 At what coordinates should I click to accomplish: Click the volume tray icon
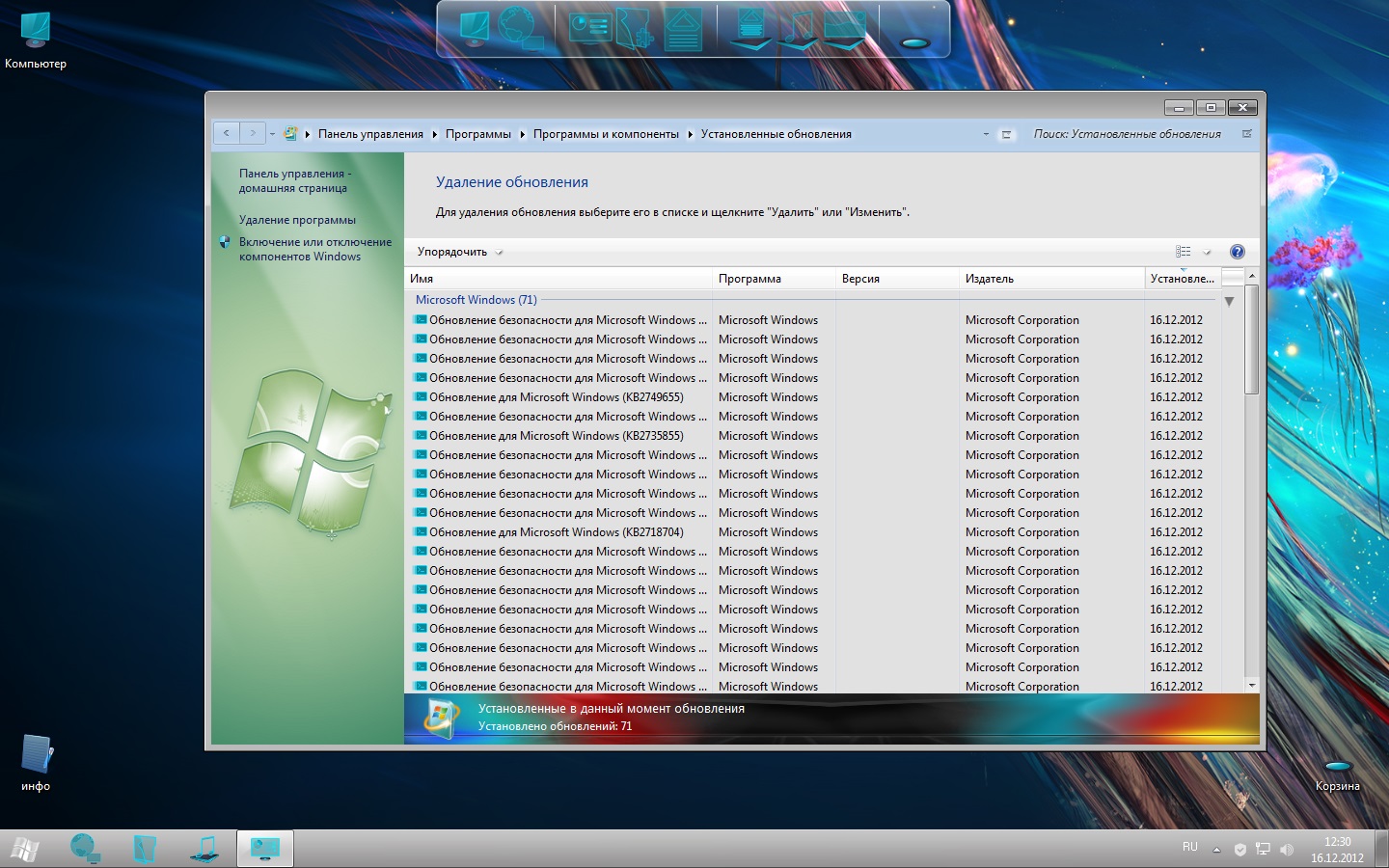point(1286,850)
